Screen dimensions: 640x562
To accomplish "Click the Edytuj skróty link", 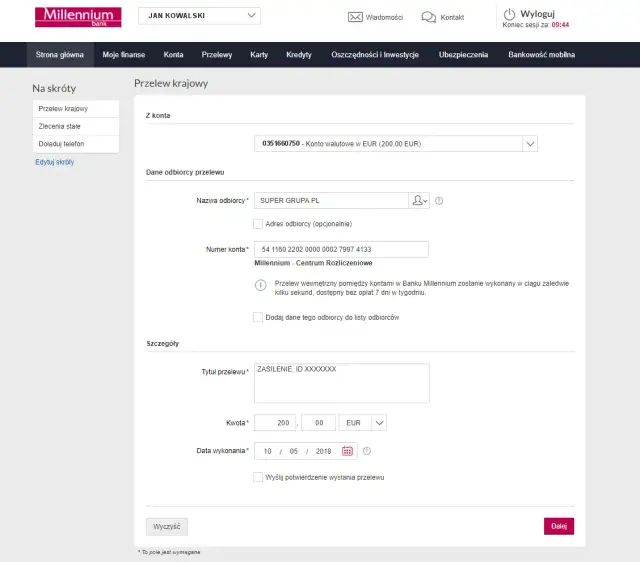I will (x=54, y=162).
